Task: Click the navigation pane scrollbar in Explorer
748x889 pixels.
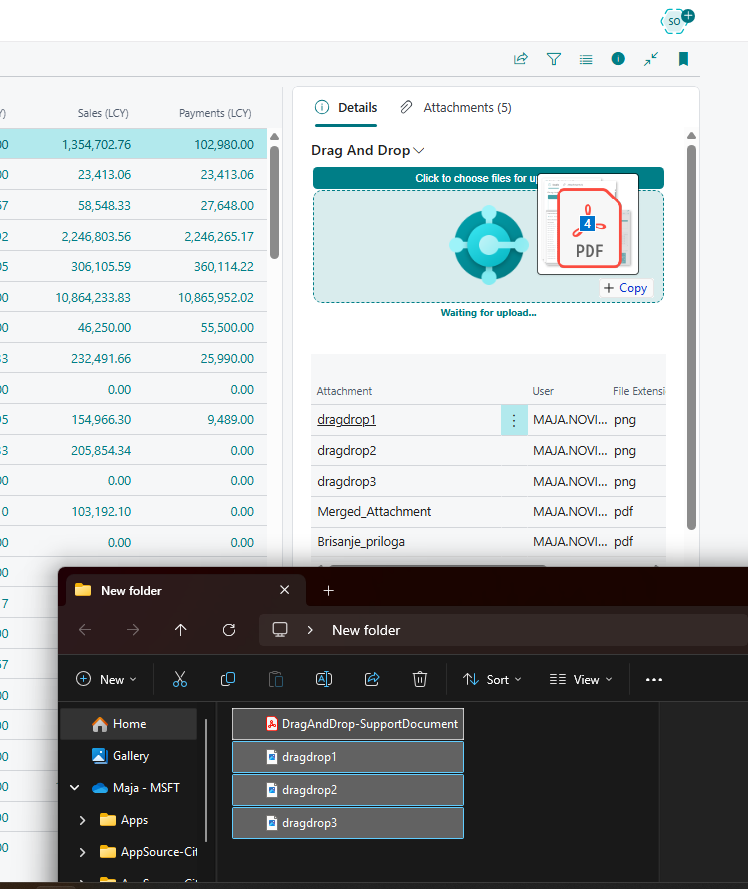Action: [206, 780]
